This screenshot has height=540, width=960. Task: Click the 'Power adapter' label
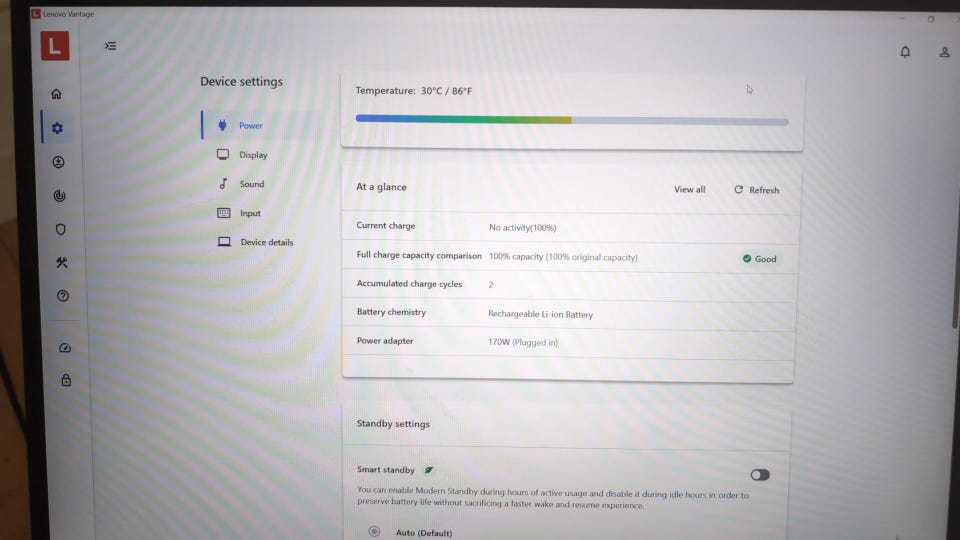coord(384,340)
